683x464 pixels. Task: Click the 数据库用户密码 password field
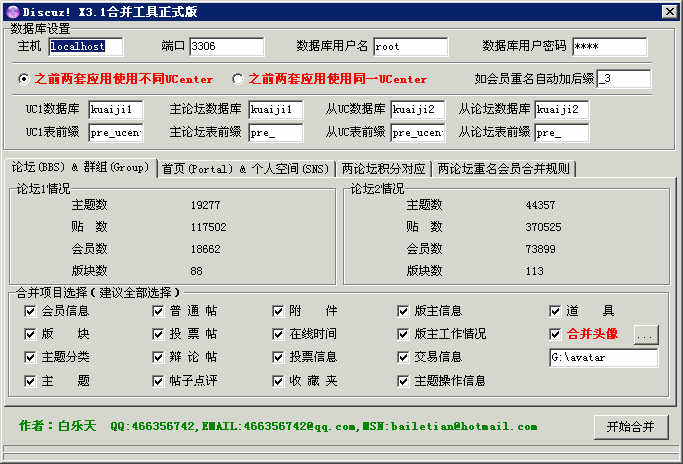coord(608,47)
